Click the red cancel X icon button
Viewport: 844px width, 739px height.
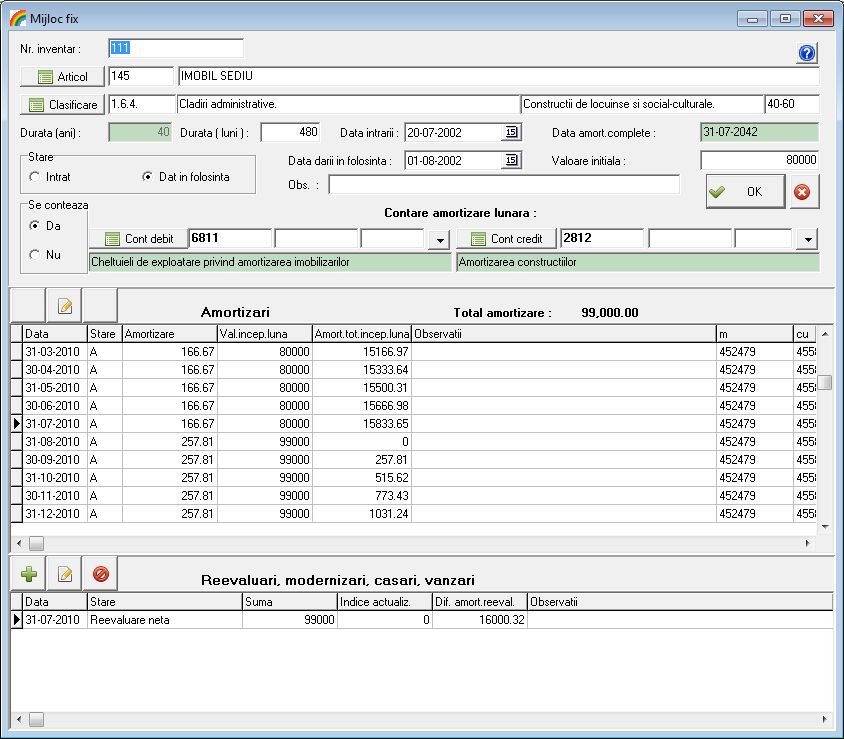coord(803,191)
